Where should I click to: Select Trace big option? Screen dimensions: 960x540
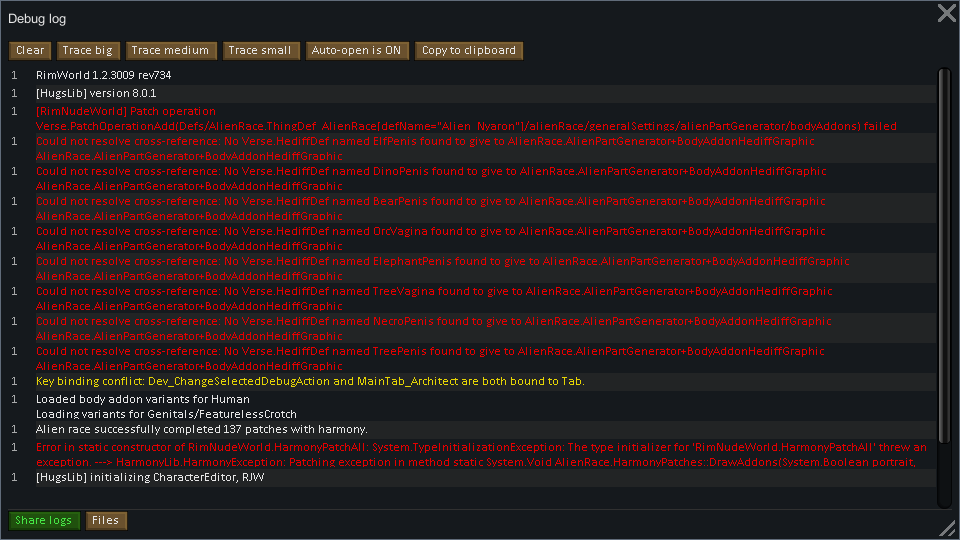[x=88, y=51]
